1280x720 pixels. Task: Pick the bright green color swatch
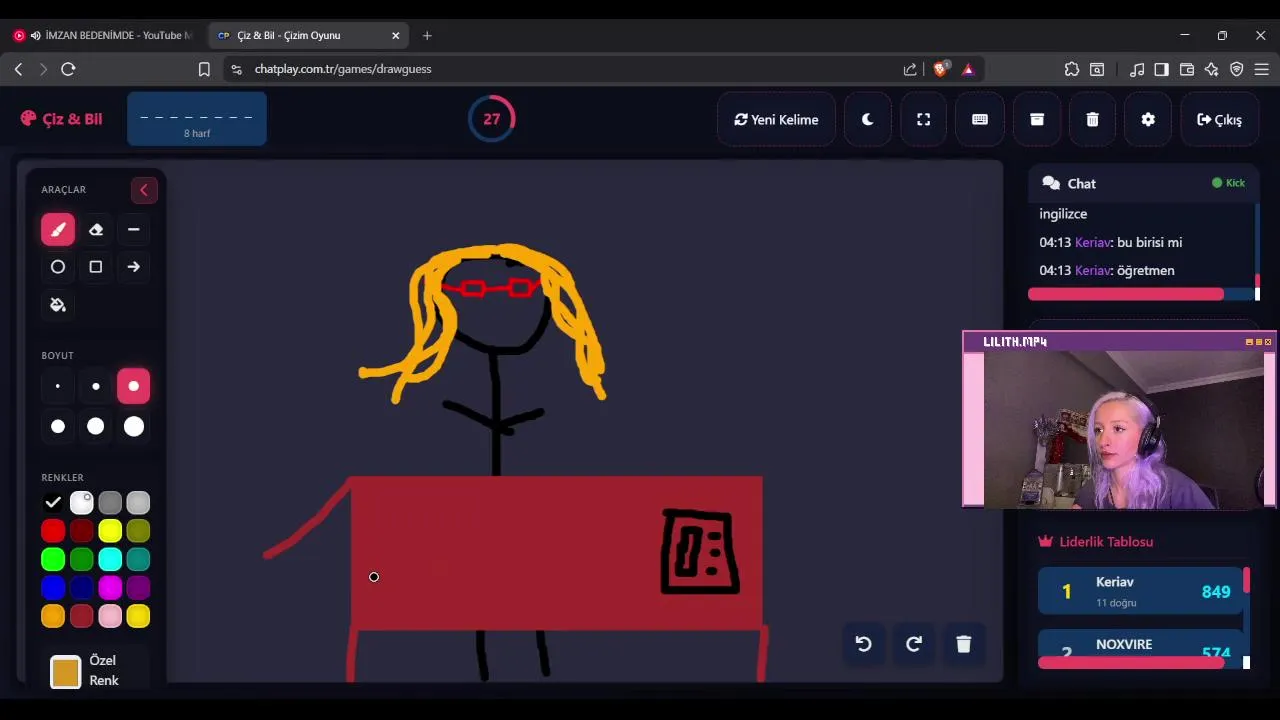point(53,559)
